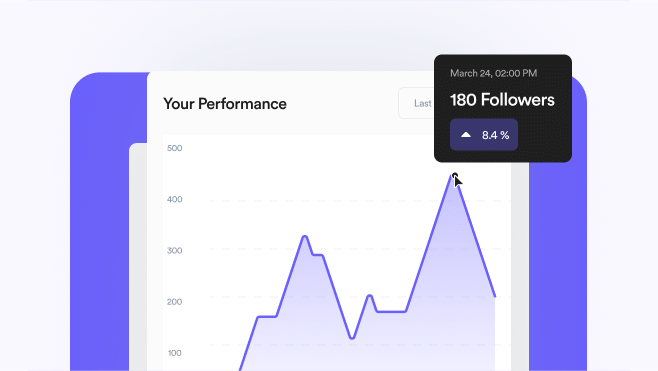Screen dimensions: 658x371
Task: Click the 180 Followers tooltip heading
Action: click(502, 100)
